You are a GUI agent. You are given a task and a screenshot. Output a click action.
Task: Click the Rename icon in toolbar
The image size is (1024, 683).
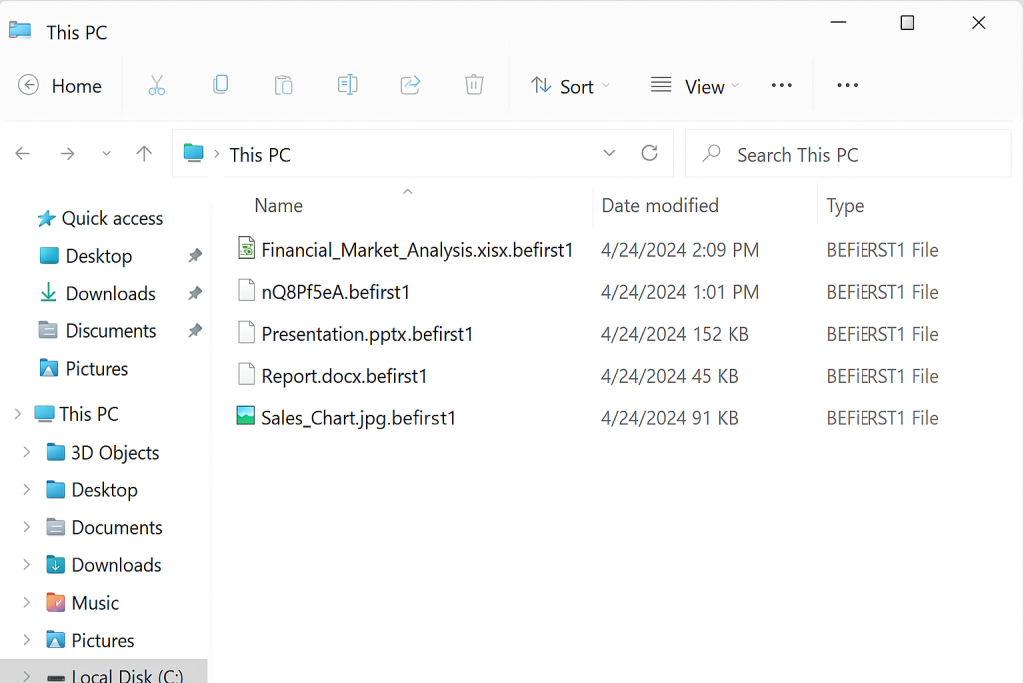347,86
